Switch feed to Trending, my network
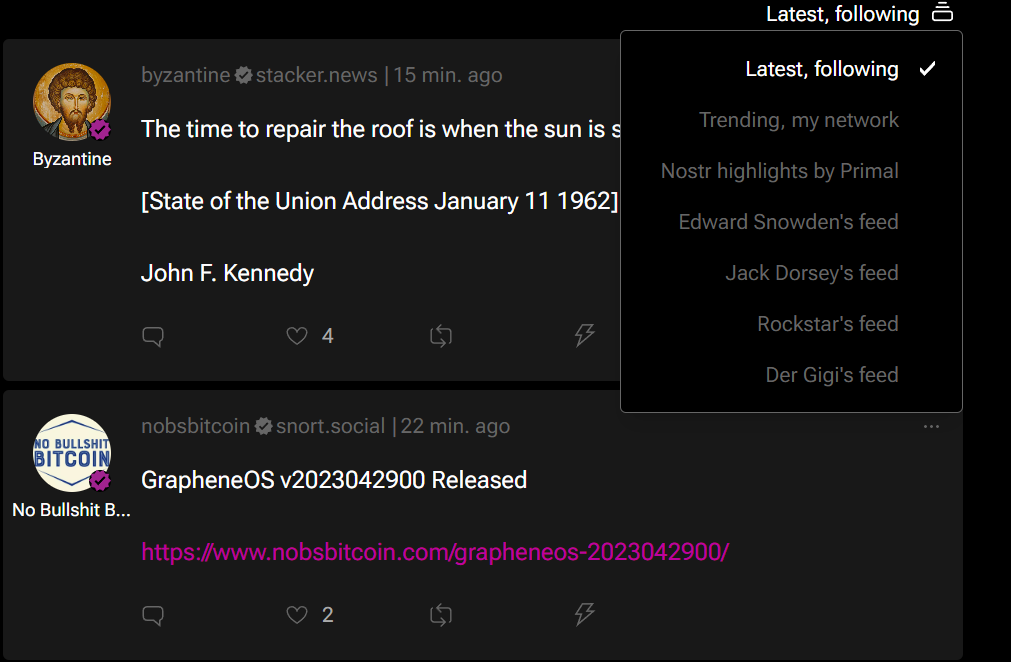1011x662 pixels. [x=798, y=120]
